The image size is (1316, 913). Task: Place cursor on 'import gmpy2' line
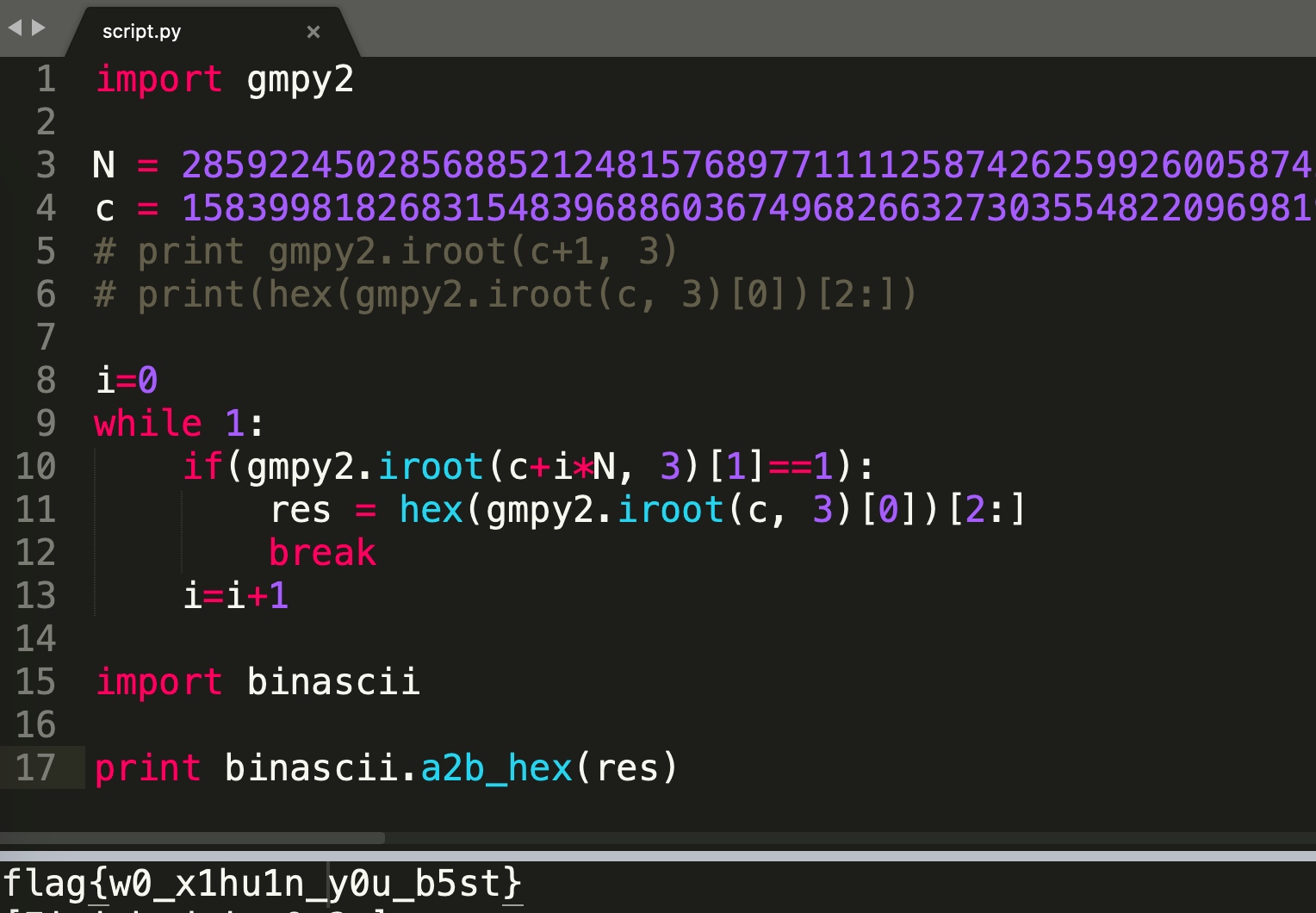224,80
